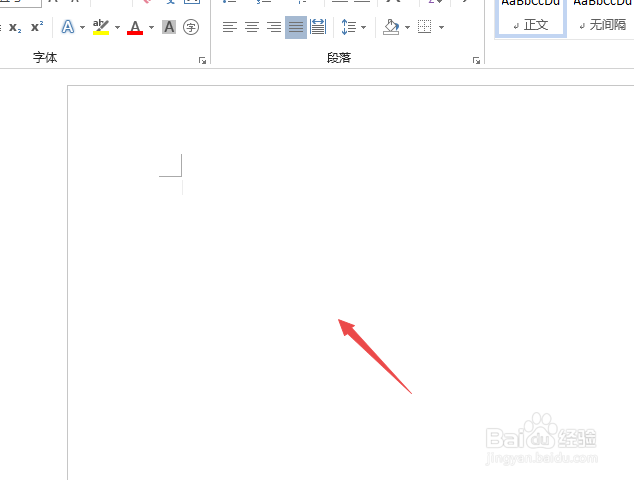Expand font color dropdown arrow
The height and width of the screenshot is (480, 634).
(152, 27)
